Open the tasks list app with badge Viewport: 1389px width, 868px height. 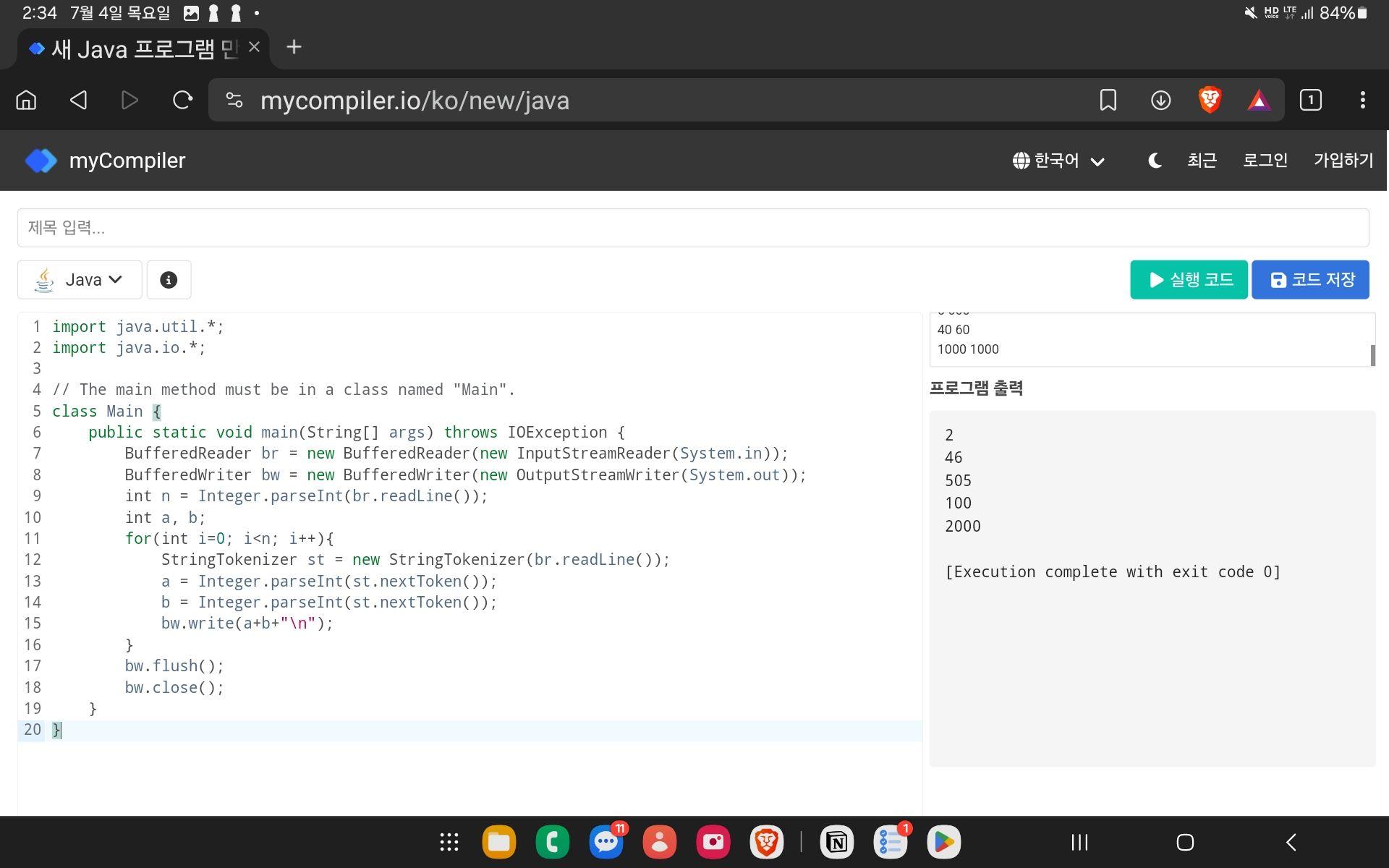click(x=891, y=842)
